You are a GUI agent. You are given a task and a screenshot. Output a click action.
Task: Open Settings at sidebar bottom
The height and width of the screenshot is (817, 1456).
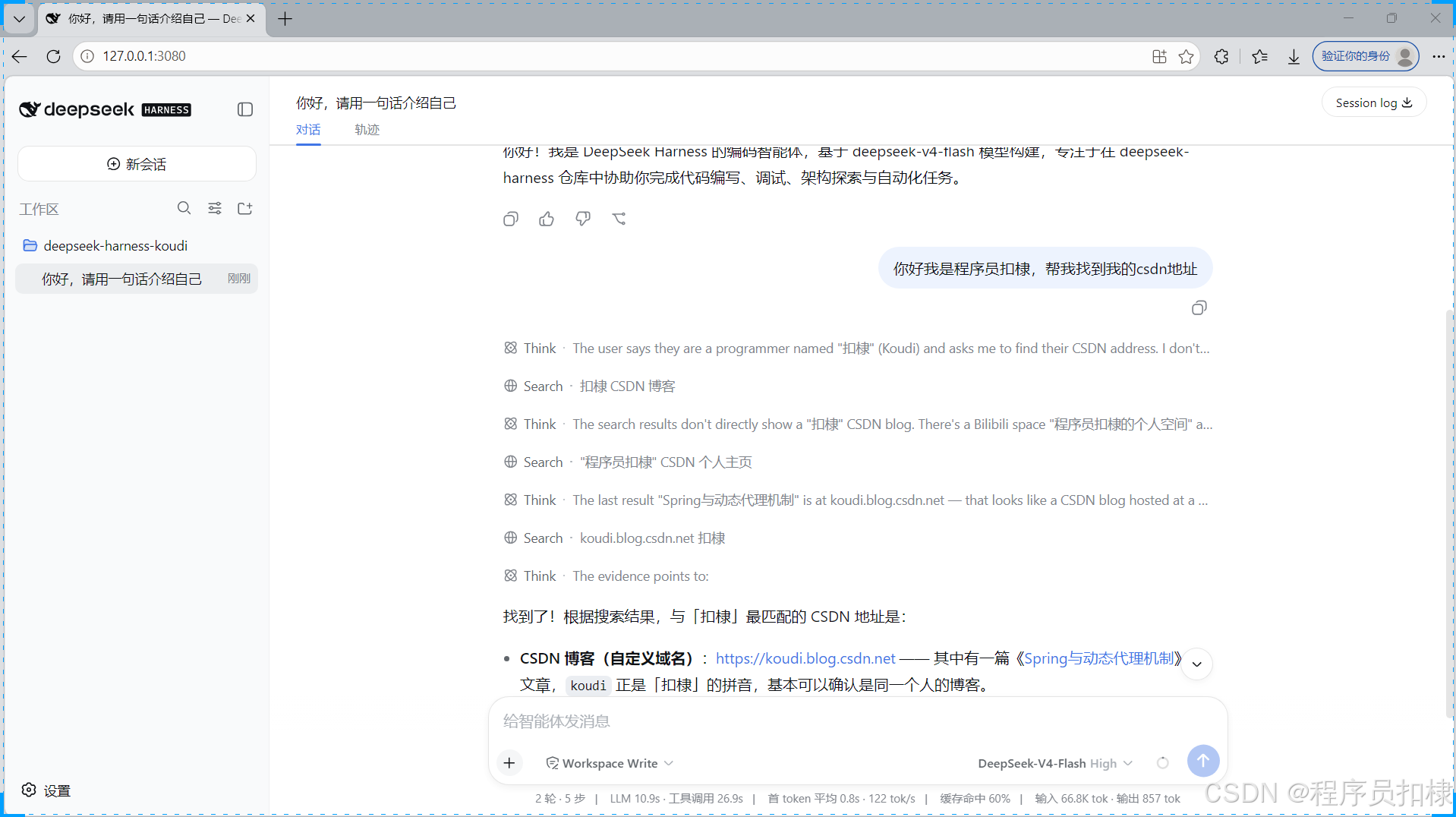(47, 790)
